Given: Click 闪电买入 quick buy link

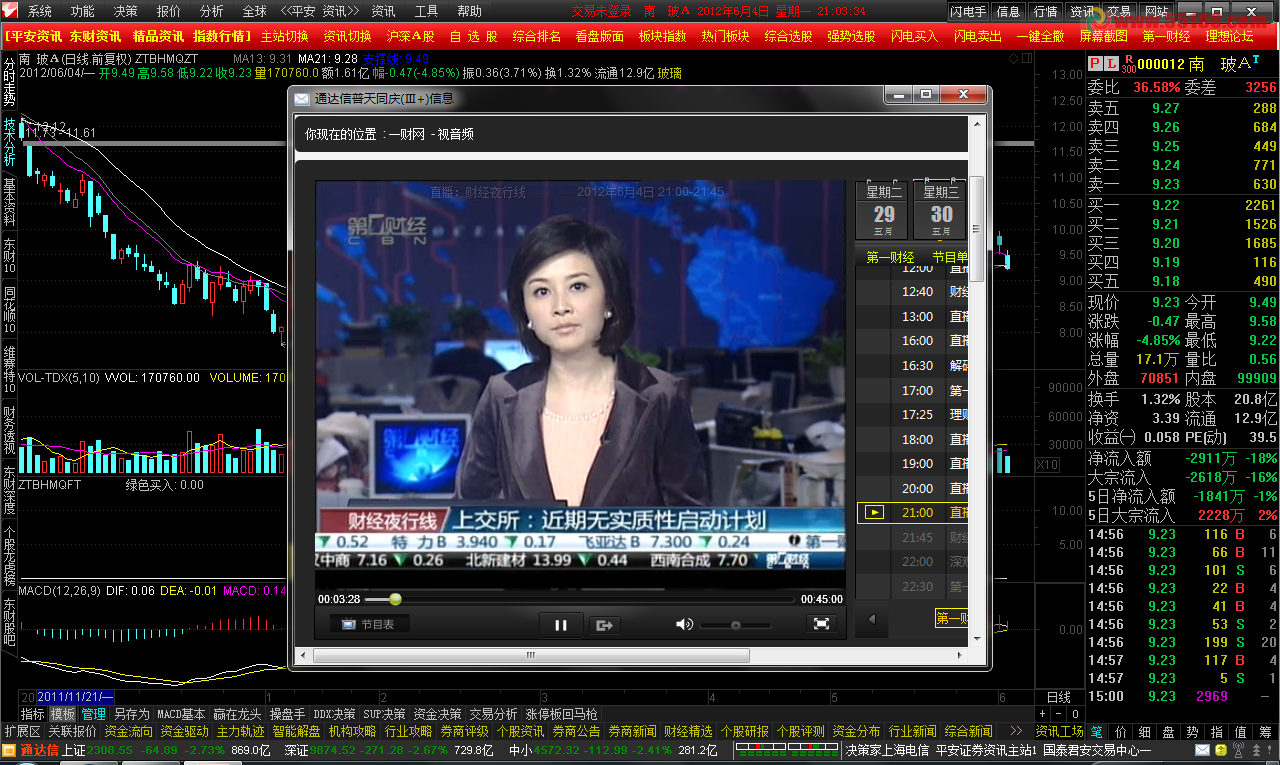Looking at the screenshot, I should [x=913, y=35].
